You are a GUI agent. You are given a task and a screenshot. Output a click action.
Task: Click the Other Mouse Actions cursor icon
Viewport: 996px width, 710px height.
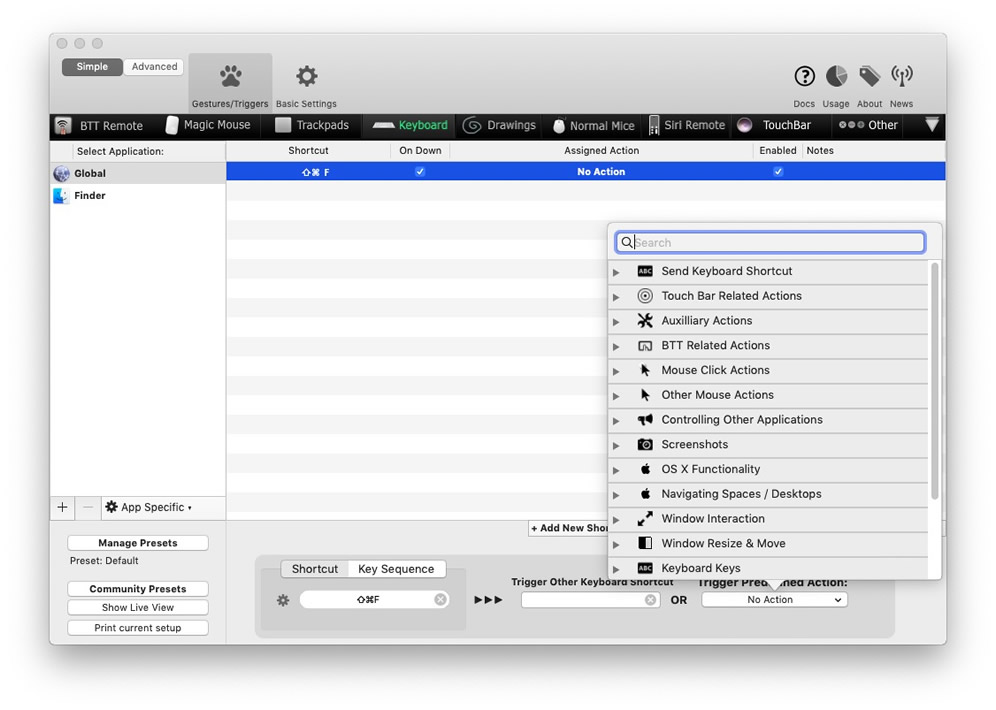pyautogui.click(x=645, y=395)
